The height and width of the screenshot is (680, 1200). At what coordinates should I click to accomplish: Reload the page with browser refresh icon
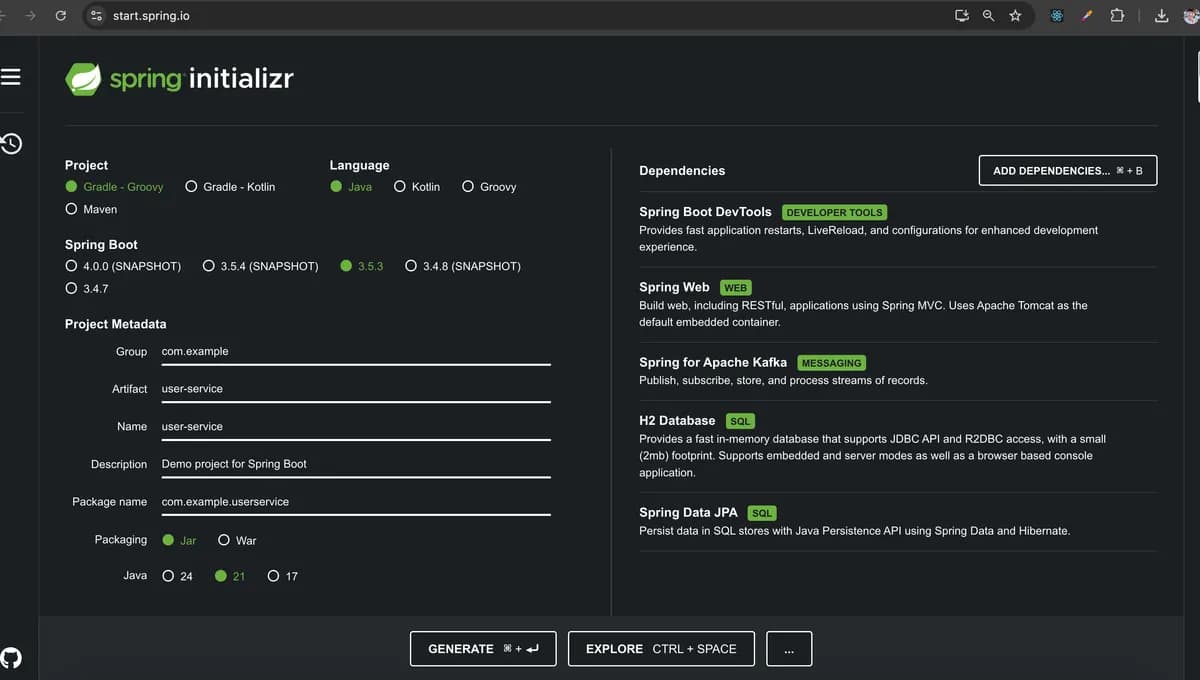click(x=61, y=16)
